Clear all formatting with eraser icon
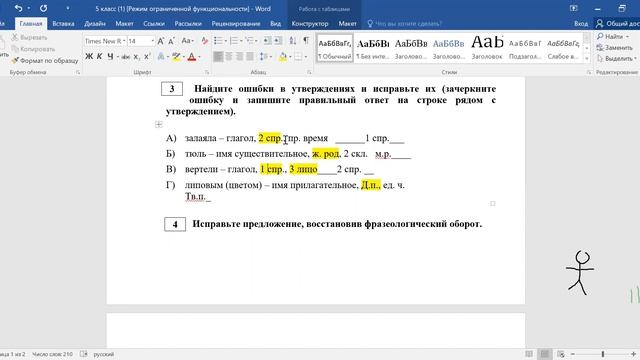Image resolution: width=640 pixels, height=360 pixels. coord(205,41)
